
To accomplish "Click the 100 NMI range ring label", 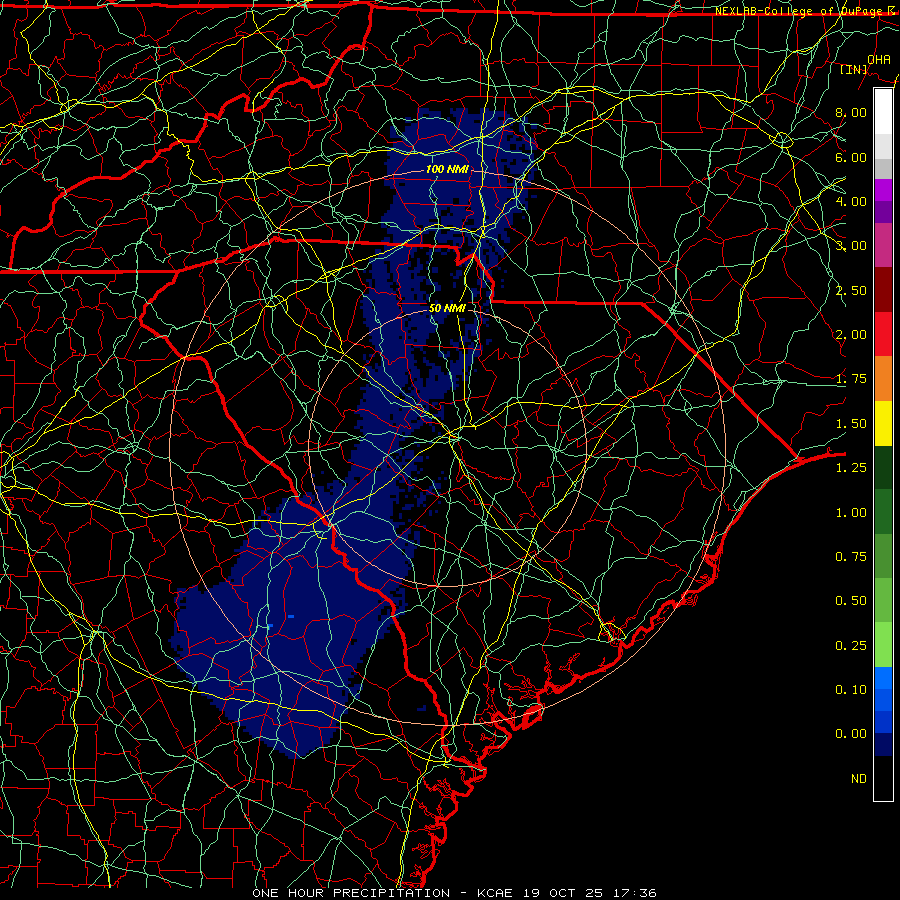I will pyautogui.click(x=447, y=169).
